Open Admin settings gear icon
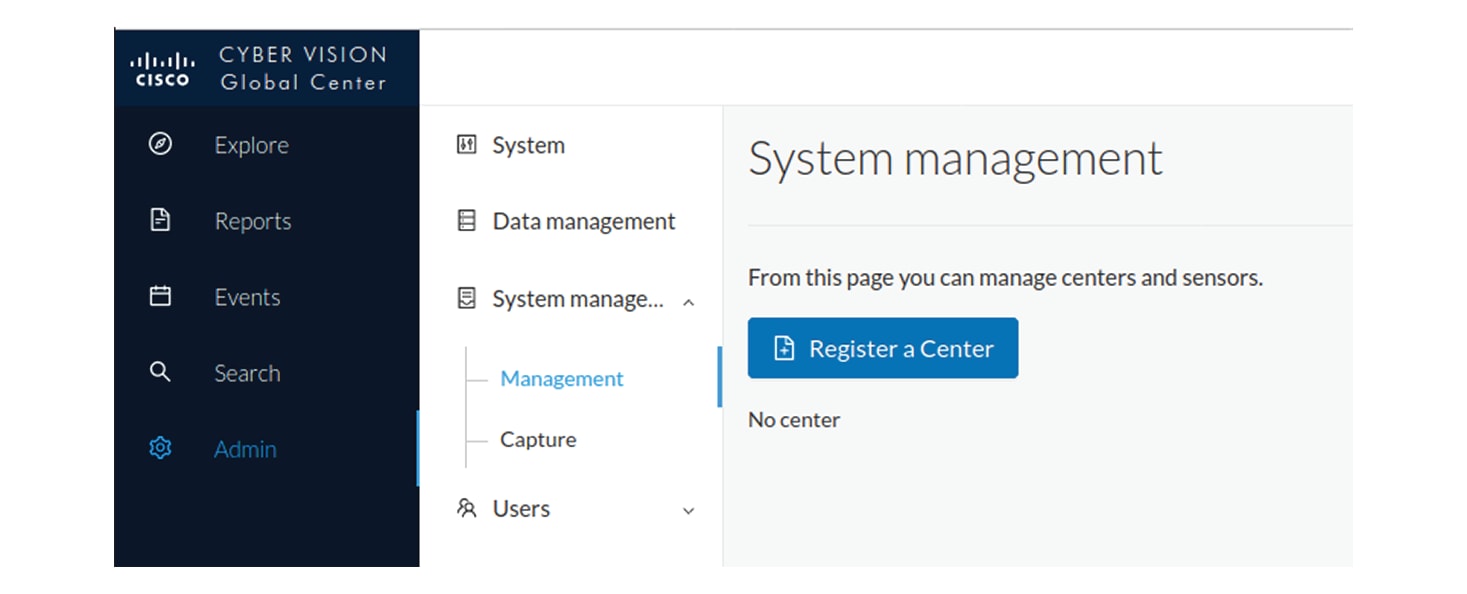Image resolution: width=1467 pixels, height=594 pixels. [160, 448]
